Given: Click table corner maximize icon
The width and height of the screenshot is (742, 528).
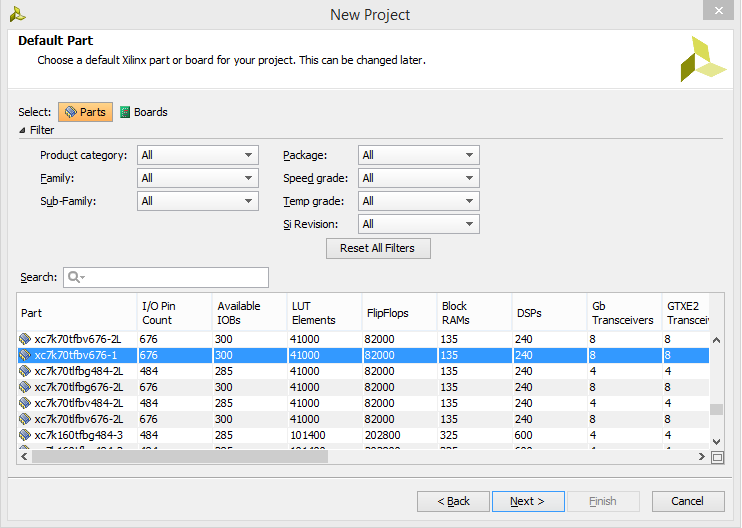Looking at the screenshot, I should pyautogui.click(x=717, y=457).
